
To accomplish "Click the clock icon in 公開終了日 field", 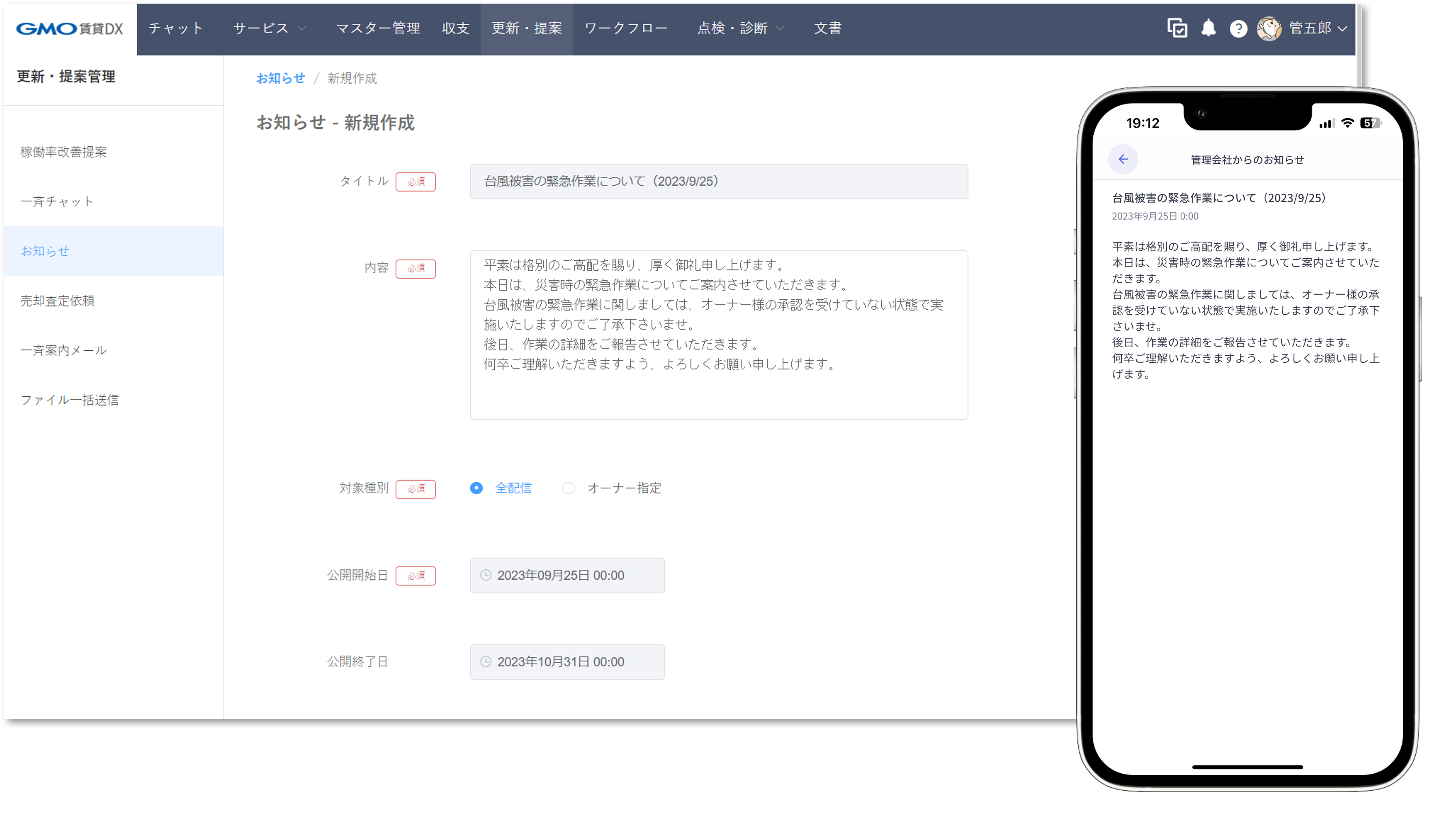I will coord(485,662).
